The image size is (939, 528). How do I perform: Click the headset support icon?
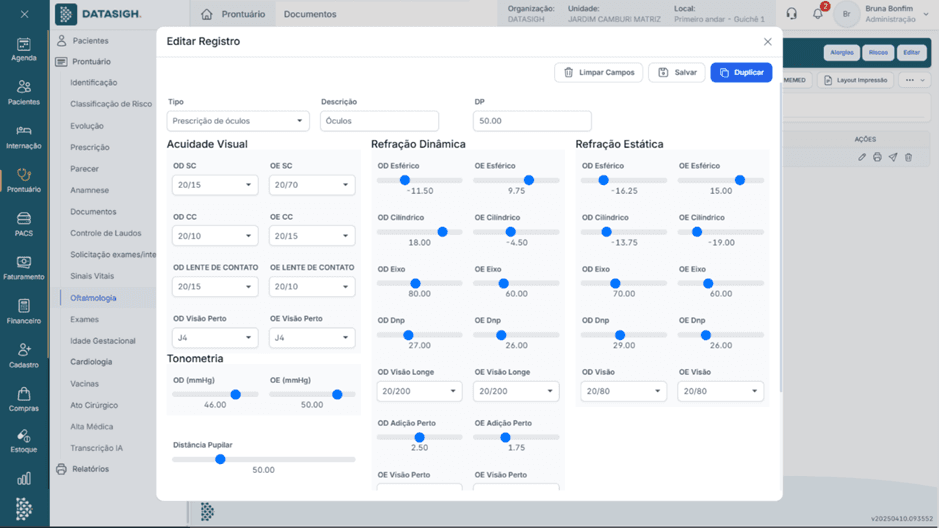click(791, 14)
